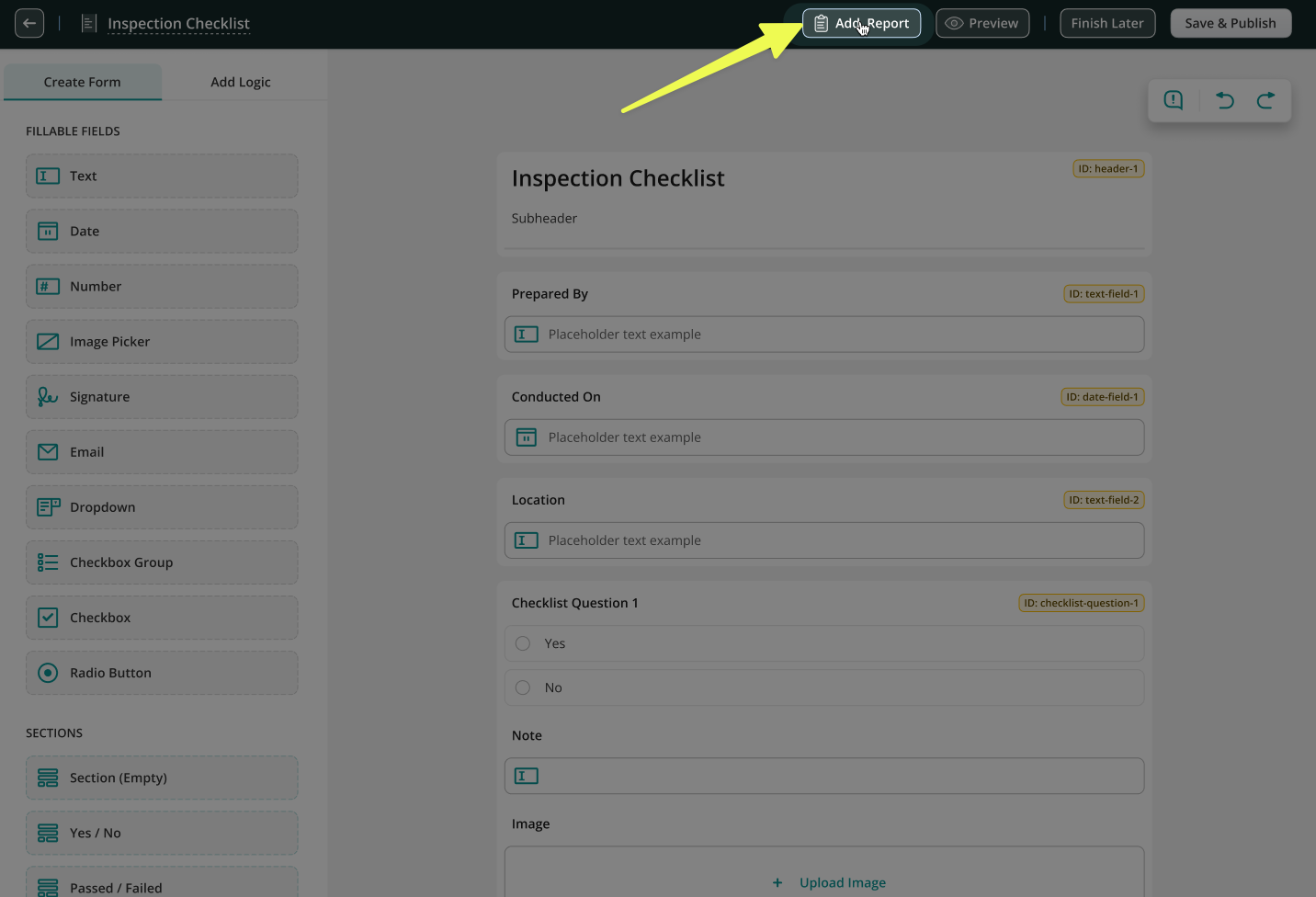Choose the Email field icon
1316x897 pixels.
point(48,452)
